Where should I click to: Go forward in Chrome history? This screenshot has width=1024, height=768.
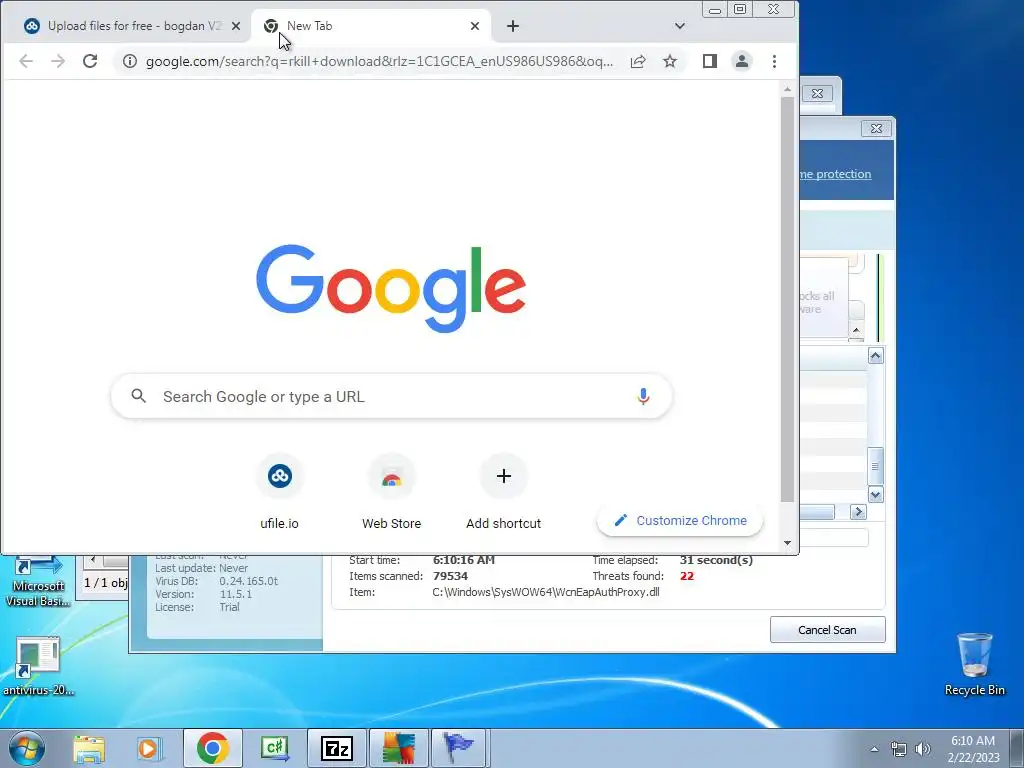[x=58, y=61]
